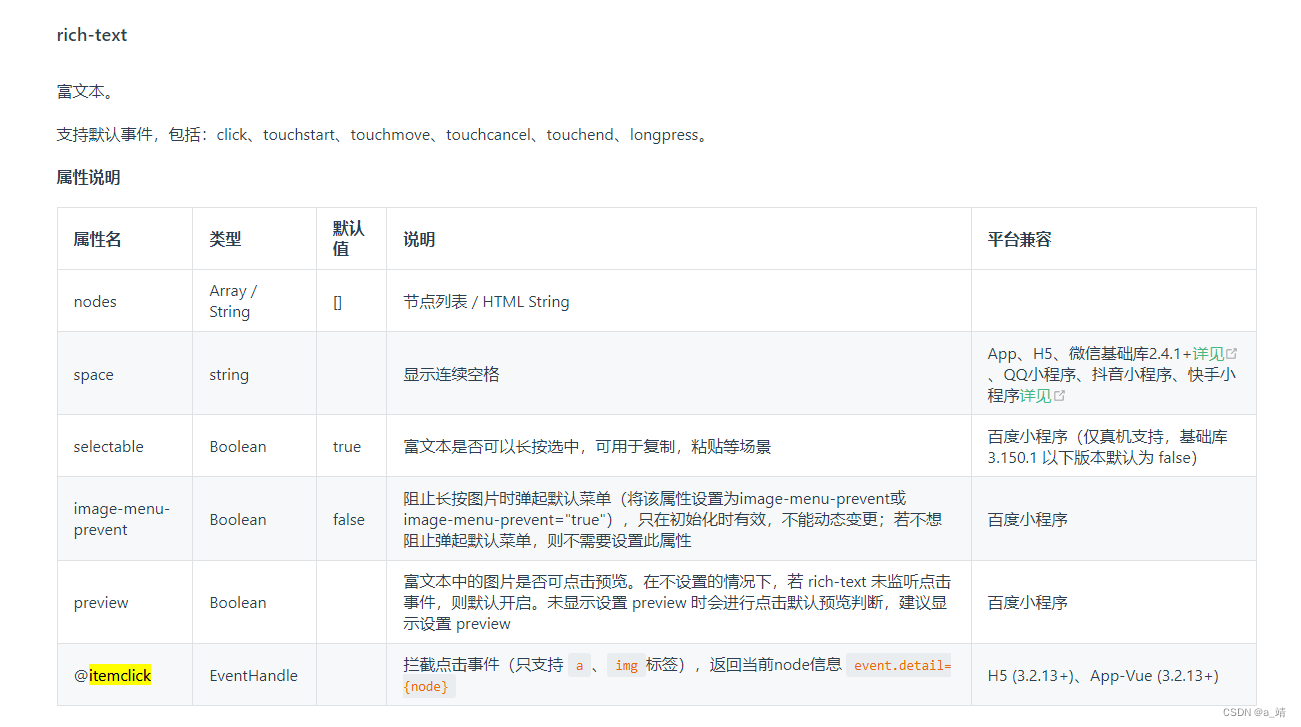Click external-link icon beside 快手小程序 详见
Image resolution: width=1301 pixels, height=727 pixels.
[x=1060, y=396]
